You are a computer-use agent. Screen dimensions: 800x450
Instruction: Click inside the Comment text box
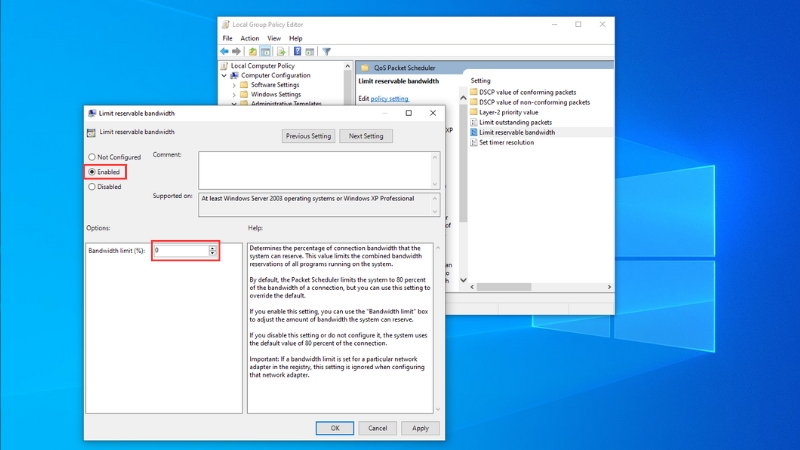coord(315,168)
